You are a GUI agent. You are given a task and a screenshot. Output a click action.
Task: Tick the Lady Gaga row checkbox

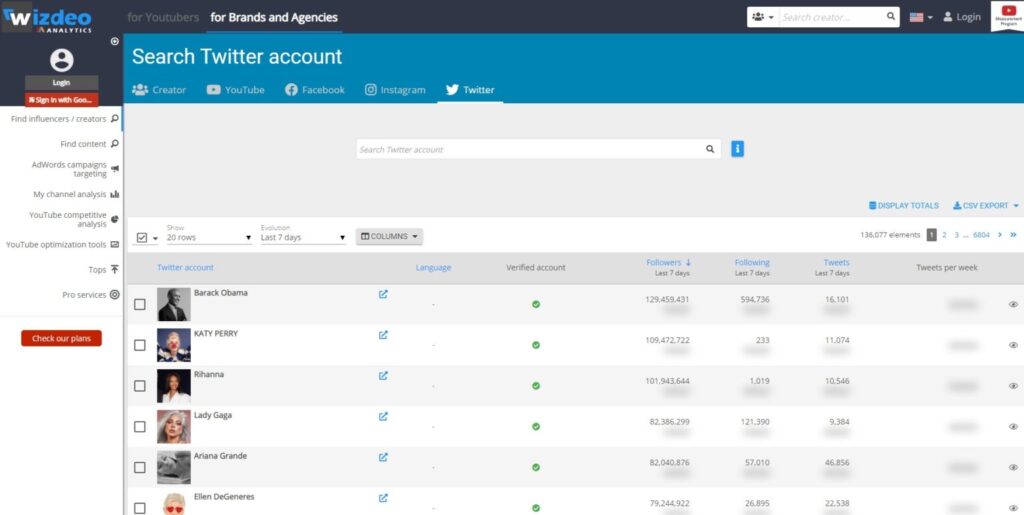[x=140, y=426]
